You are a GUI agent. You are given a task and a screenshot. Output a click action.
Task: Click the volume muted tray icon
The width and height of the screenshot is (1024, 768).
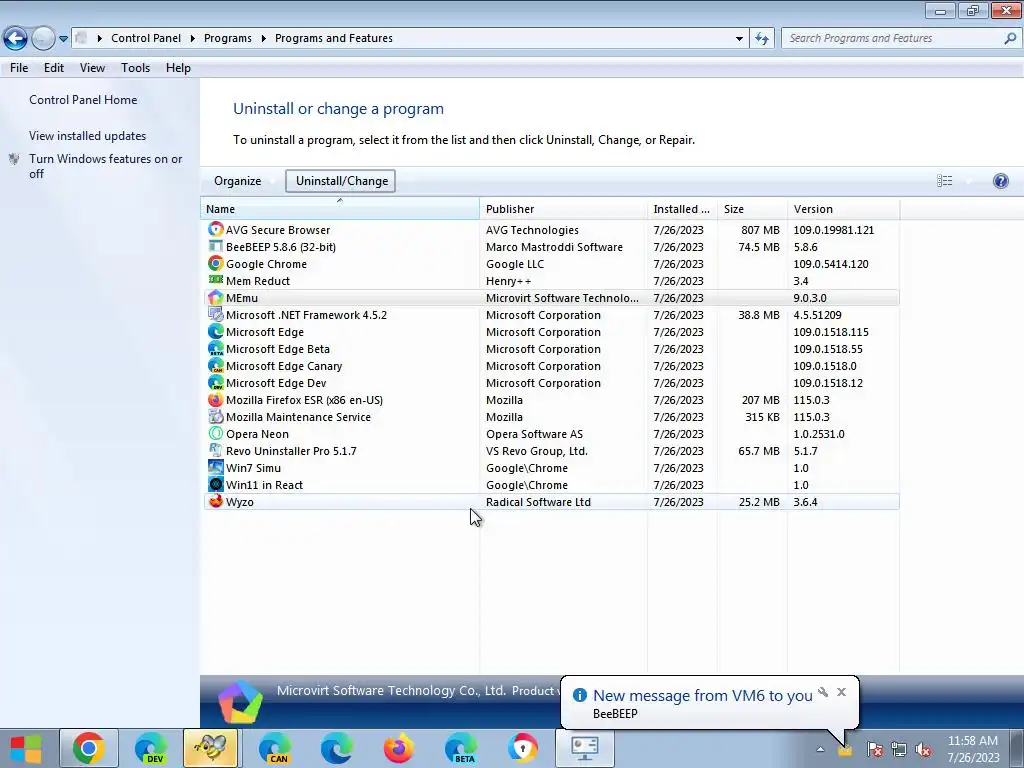(x=923, y=749)
